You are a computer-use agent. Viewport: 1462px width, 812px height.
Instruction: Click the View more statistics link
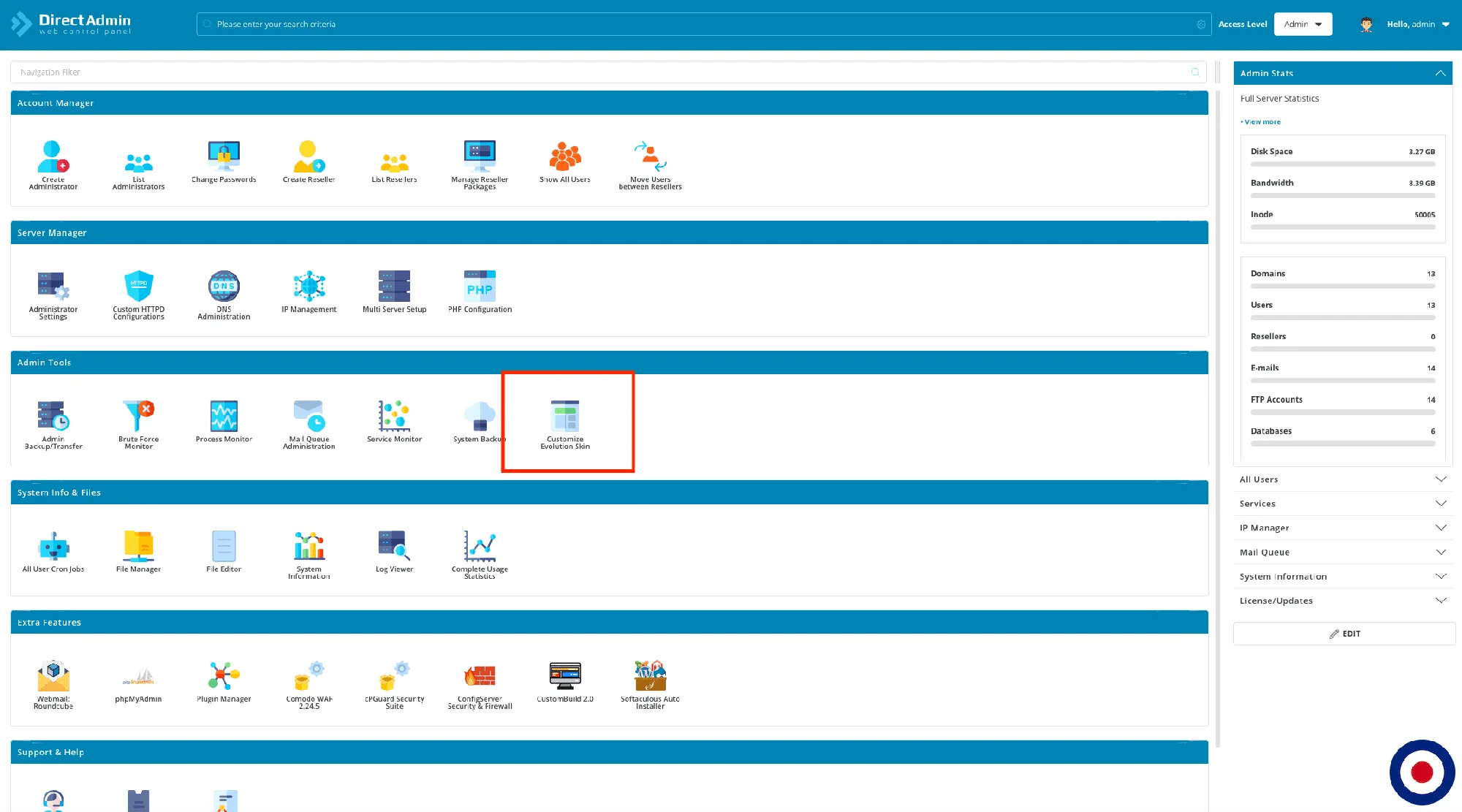[1262, 122]
